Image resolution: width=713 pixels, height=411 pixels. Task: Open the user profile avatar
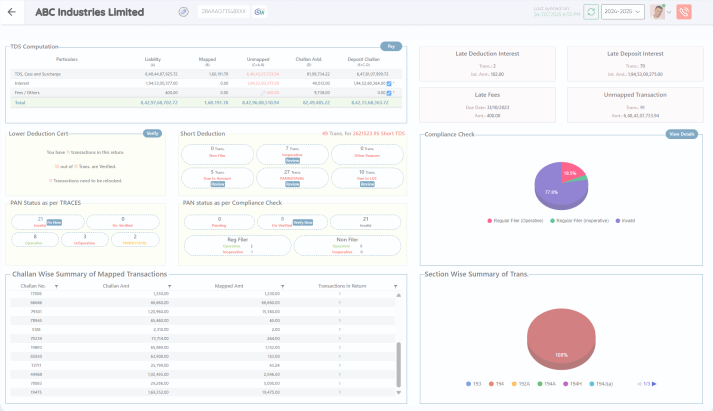pos(656,12)
